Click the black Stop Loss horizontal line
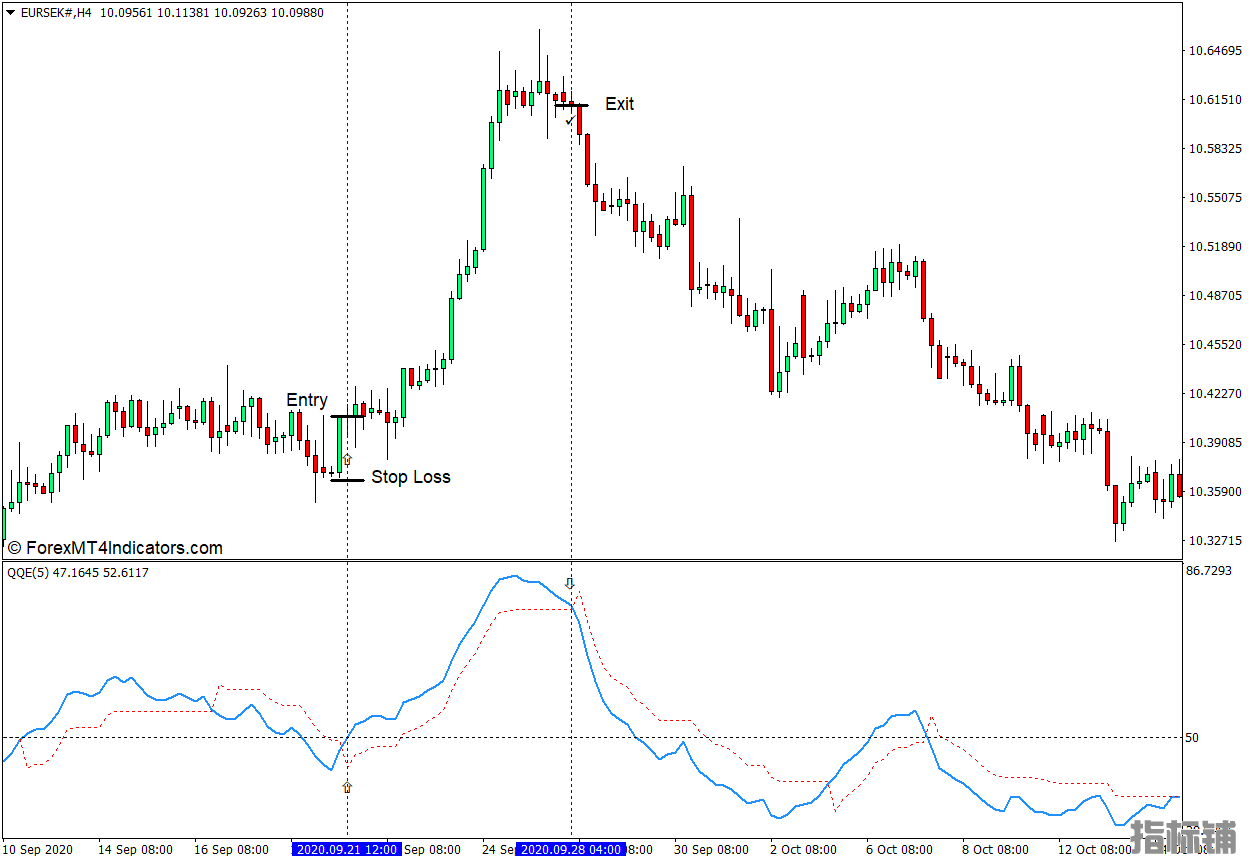 pyautogui.click(x=347, y=480)
